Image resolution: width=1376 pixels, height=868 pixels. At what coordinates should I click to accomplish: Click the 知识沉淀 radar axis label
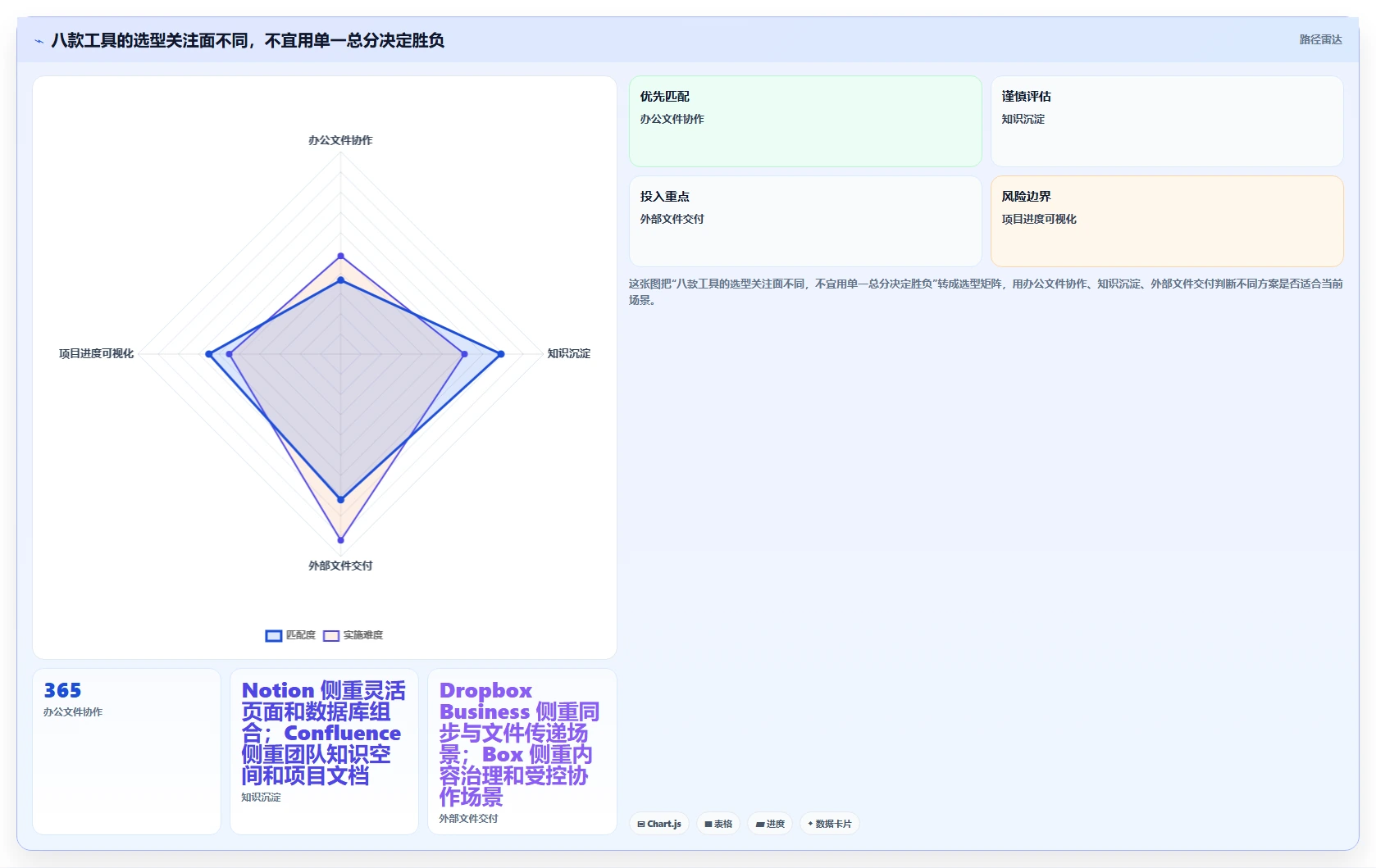point(569,353)
